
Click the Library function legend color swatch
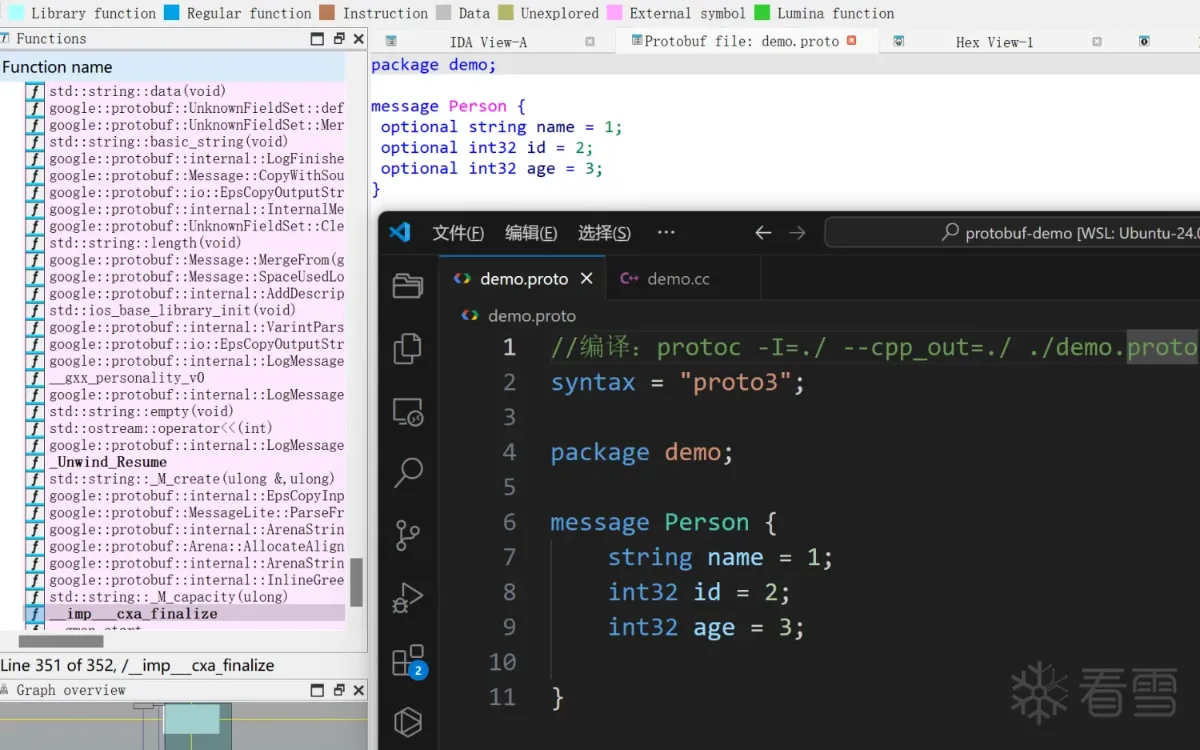[x=16, y=13]
